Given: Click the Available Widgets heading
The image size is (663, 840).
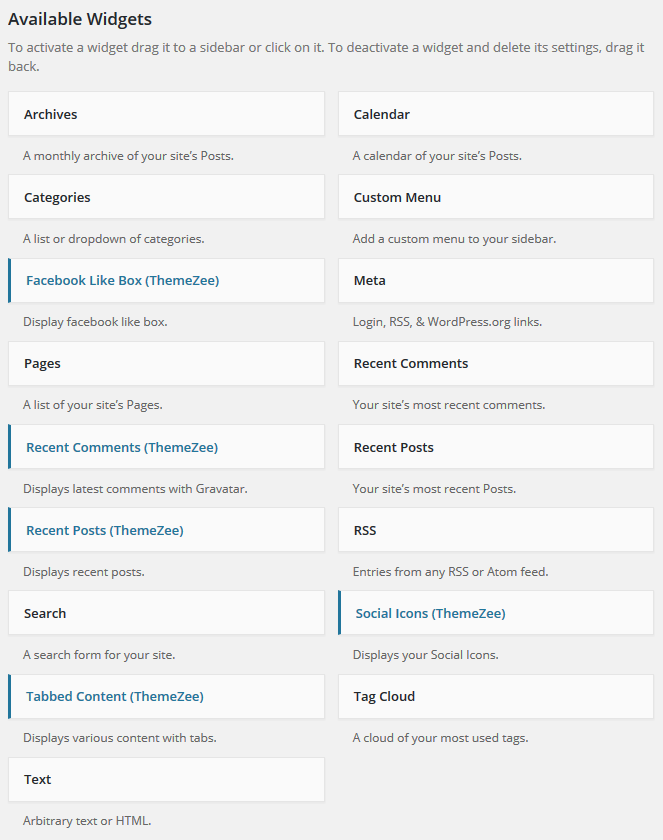Looking at the screenshot, I should pos(80,19).
